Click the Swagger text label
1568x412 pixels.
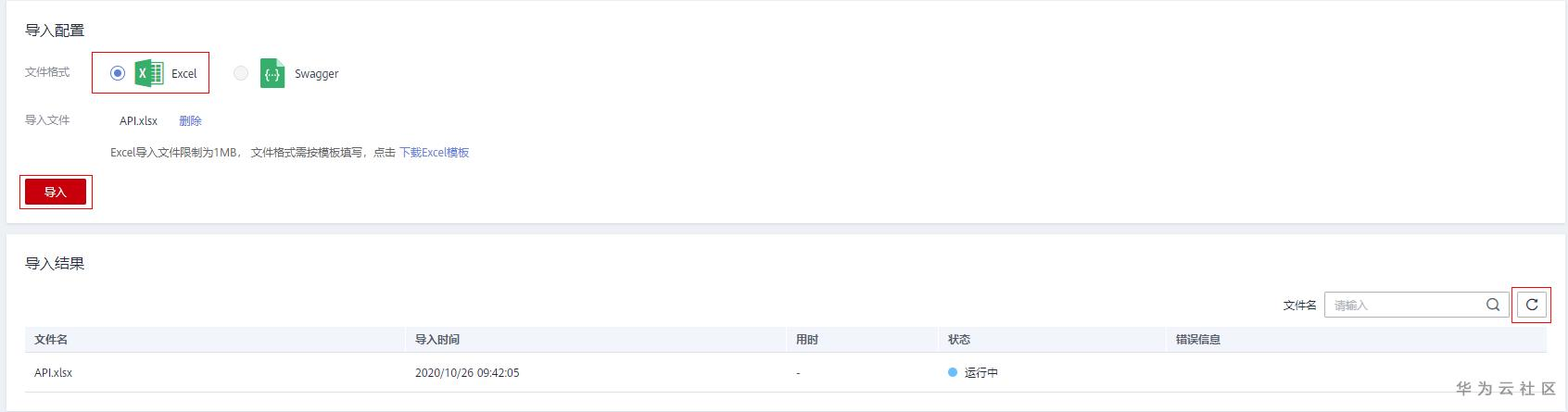point(316,74)
